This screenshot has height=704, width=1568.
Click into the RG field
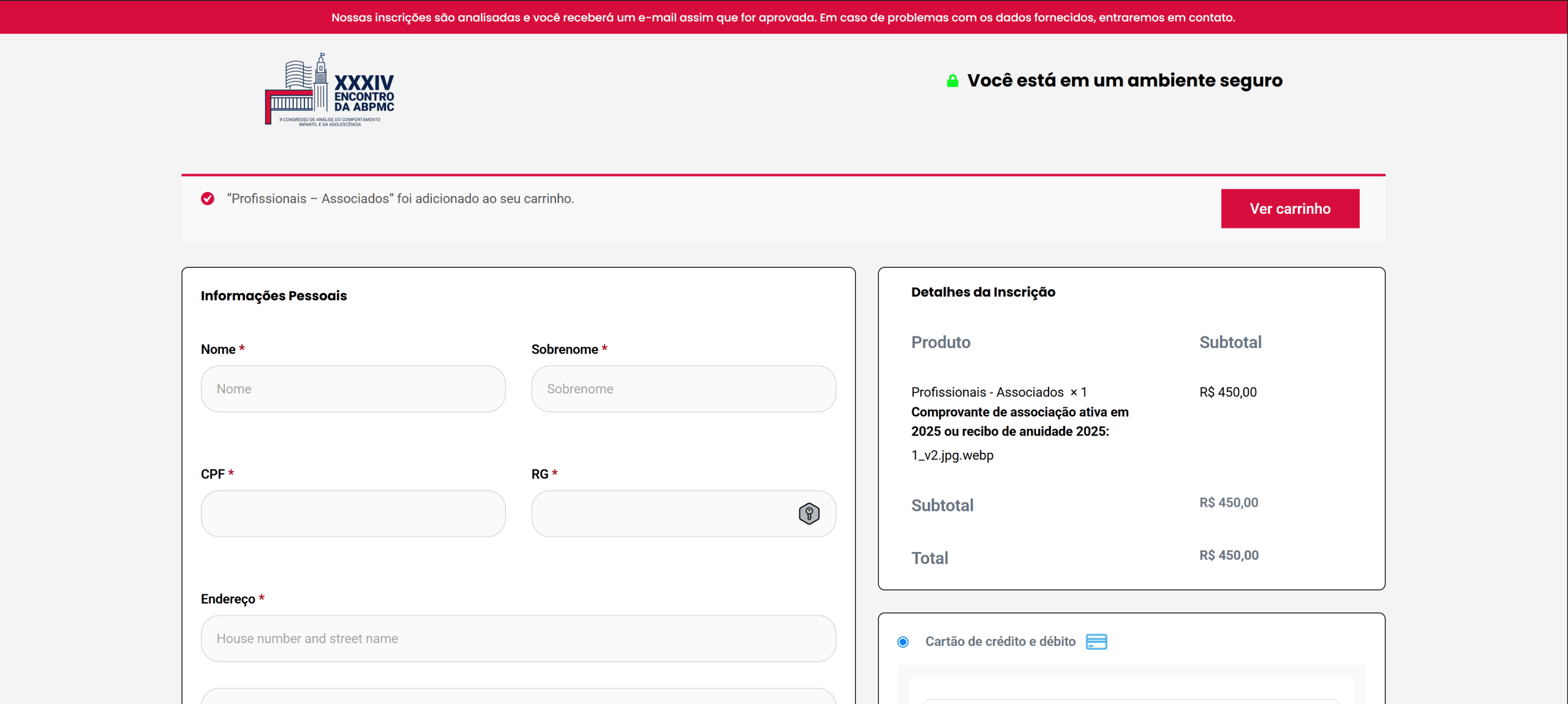[661, 513]
